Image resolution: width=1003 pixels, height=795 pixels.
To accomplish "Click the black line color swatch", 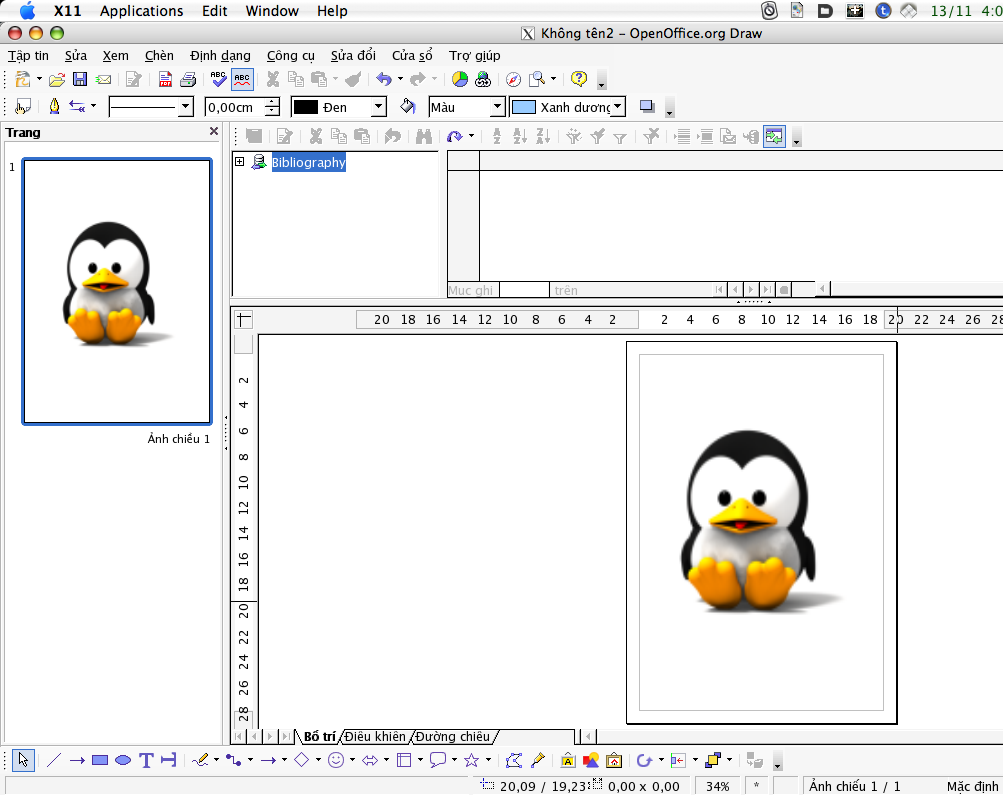I will tap(305, 107).
